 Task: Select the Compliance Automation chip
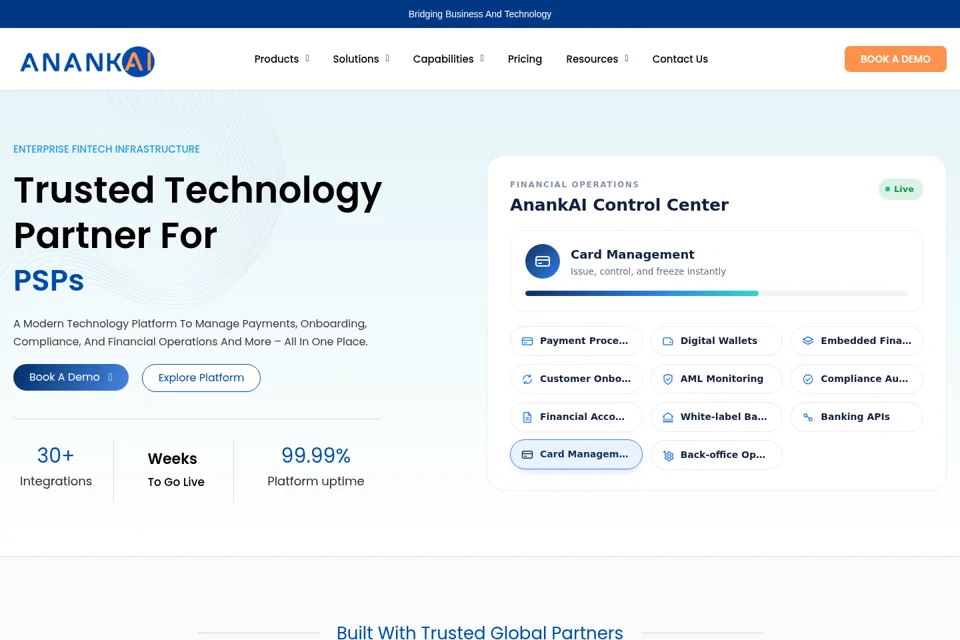(857, 379)
